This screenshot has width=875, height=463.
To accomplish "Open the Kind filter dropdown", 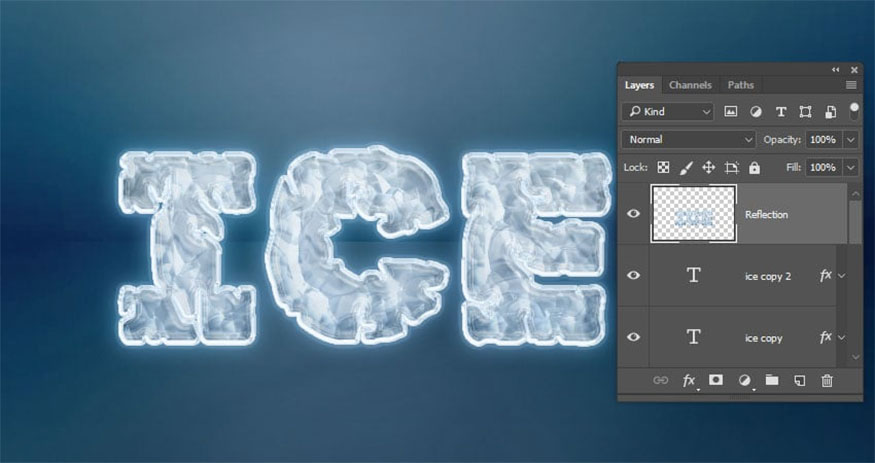I will [668, 112].
